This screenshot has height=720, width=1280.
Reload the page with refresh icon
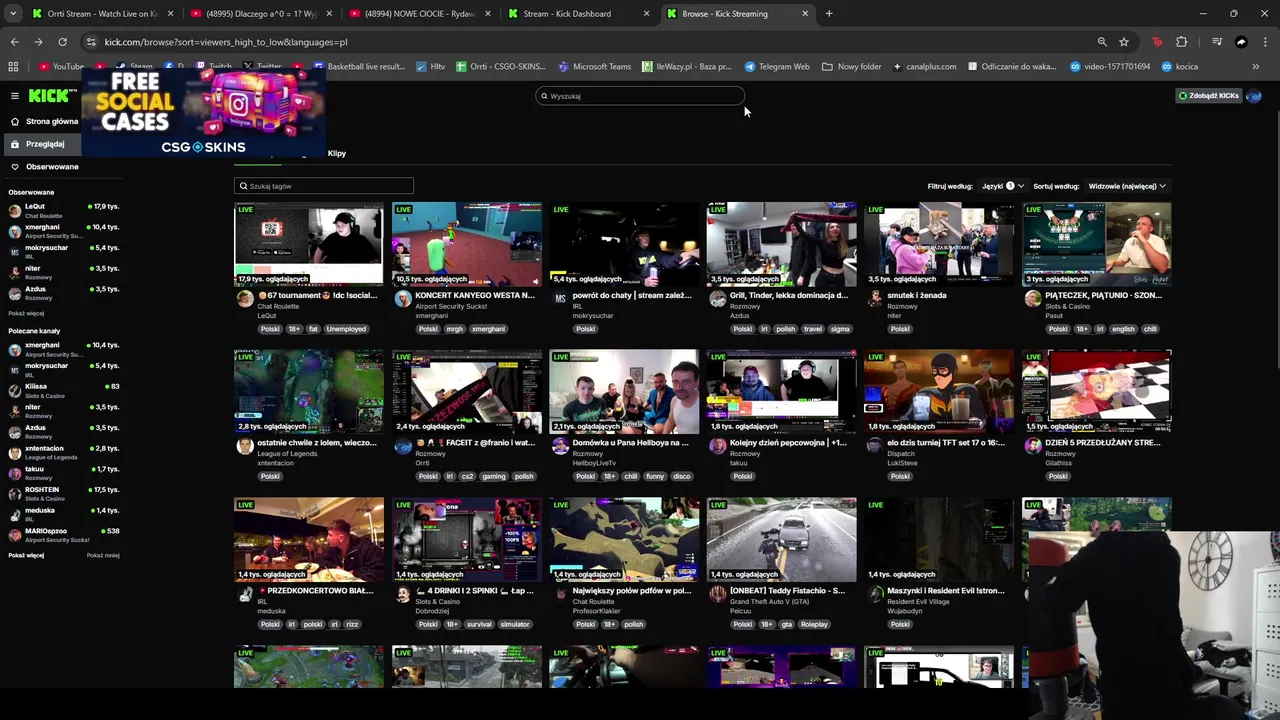(62, 42)
